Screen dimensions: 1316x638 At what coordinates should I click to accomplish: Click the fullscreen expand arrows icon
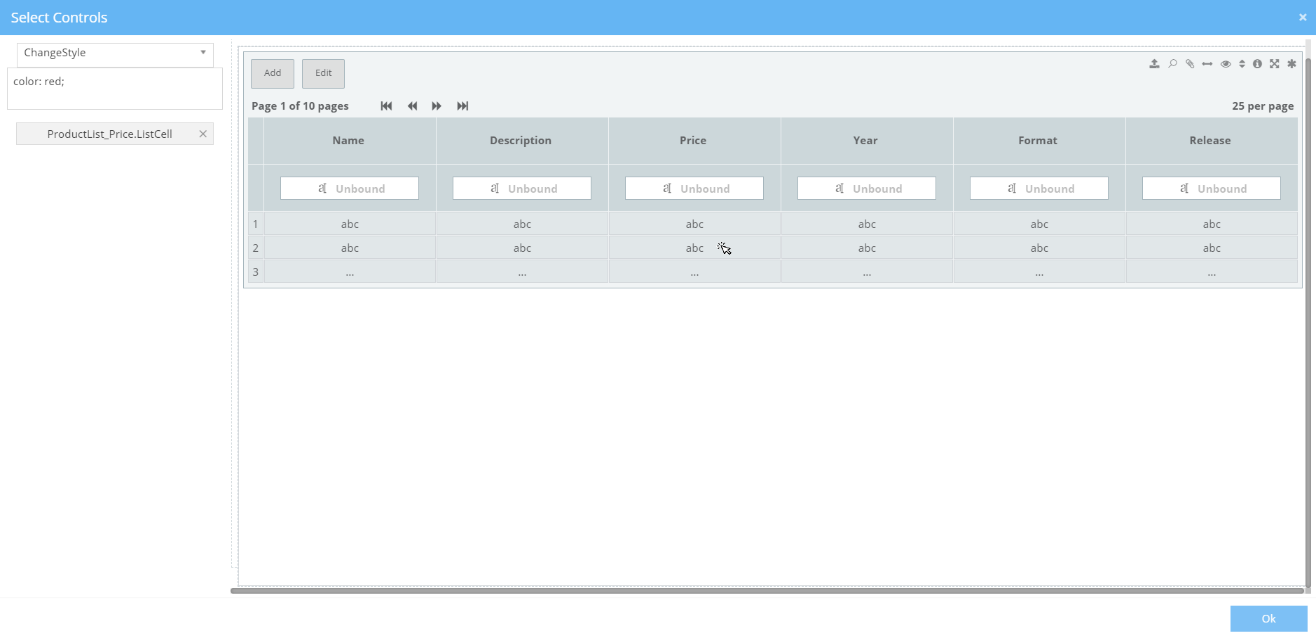click(x=1274, y=64)
